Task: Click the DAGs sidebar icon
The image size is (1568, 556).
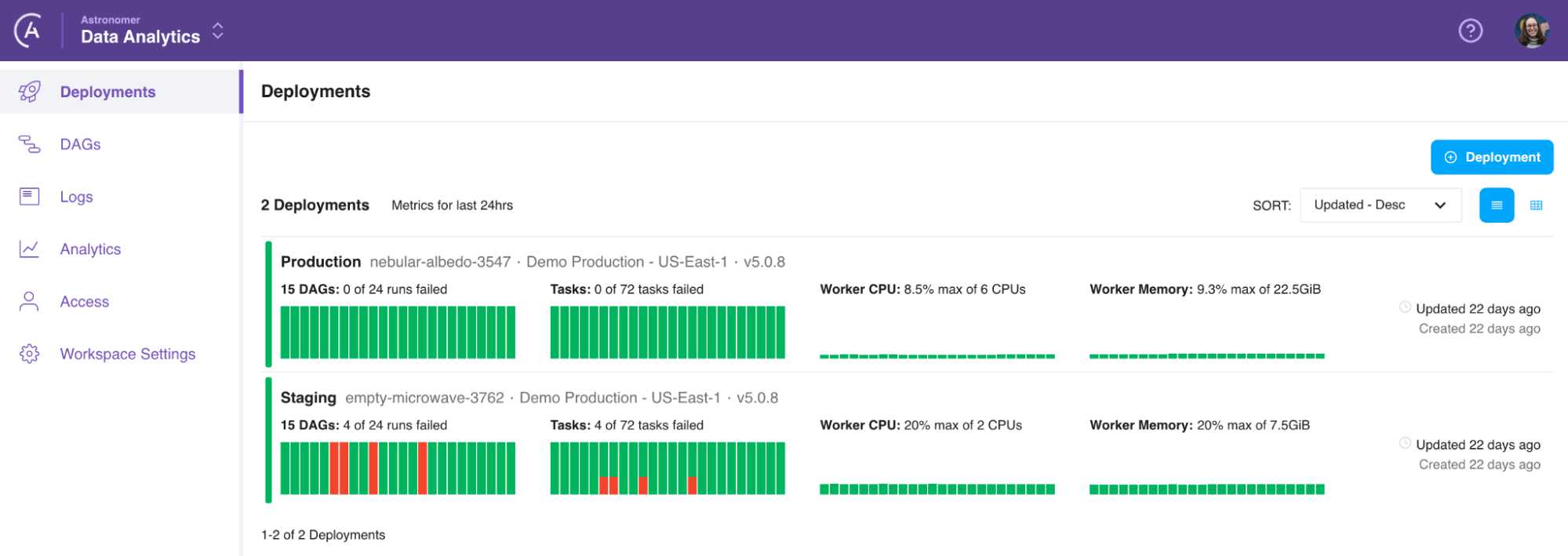Action: point(30,144)
